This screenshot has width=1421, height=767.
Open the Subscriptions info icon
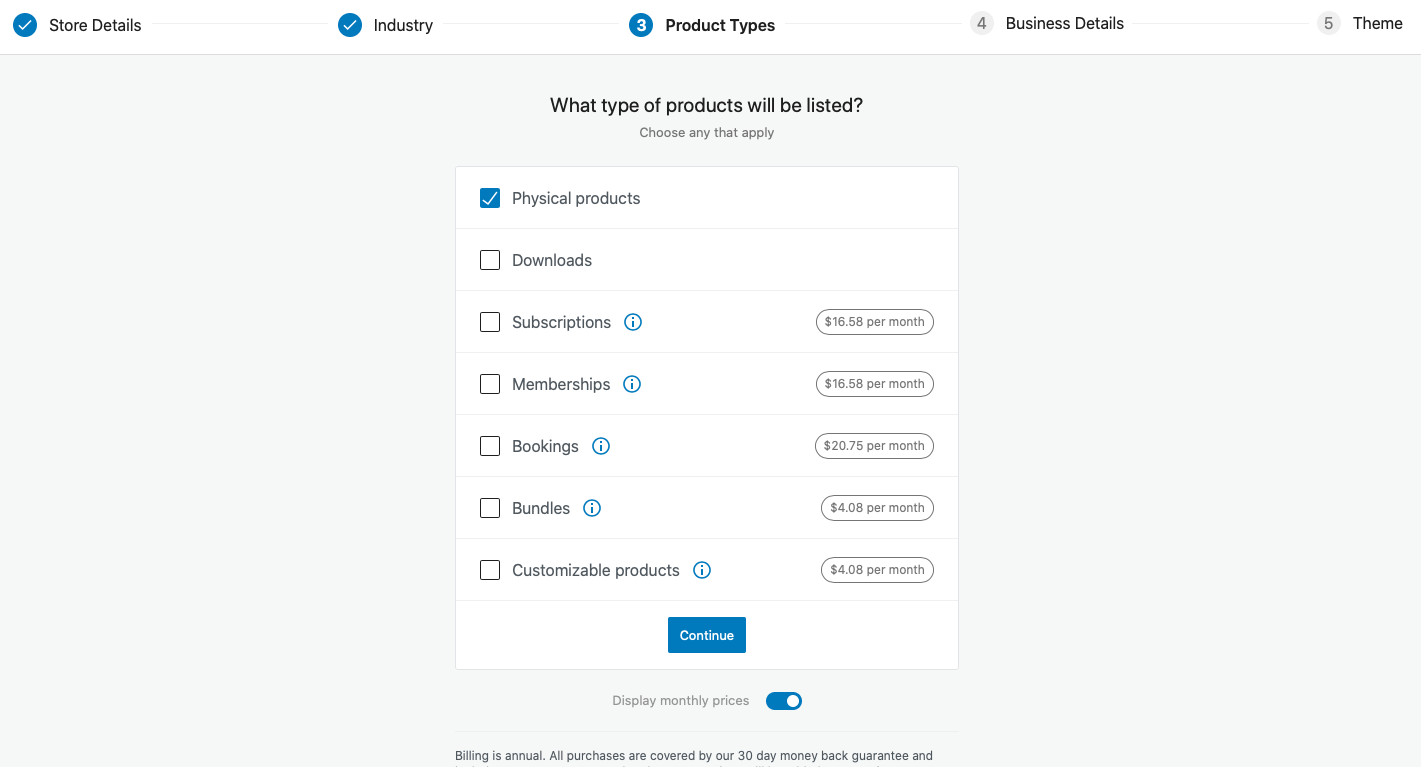633,322
